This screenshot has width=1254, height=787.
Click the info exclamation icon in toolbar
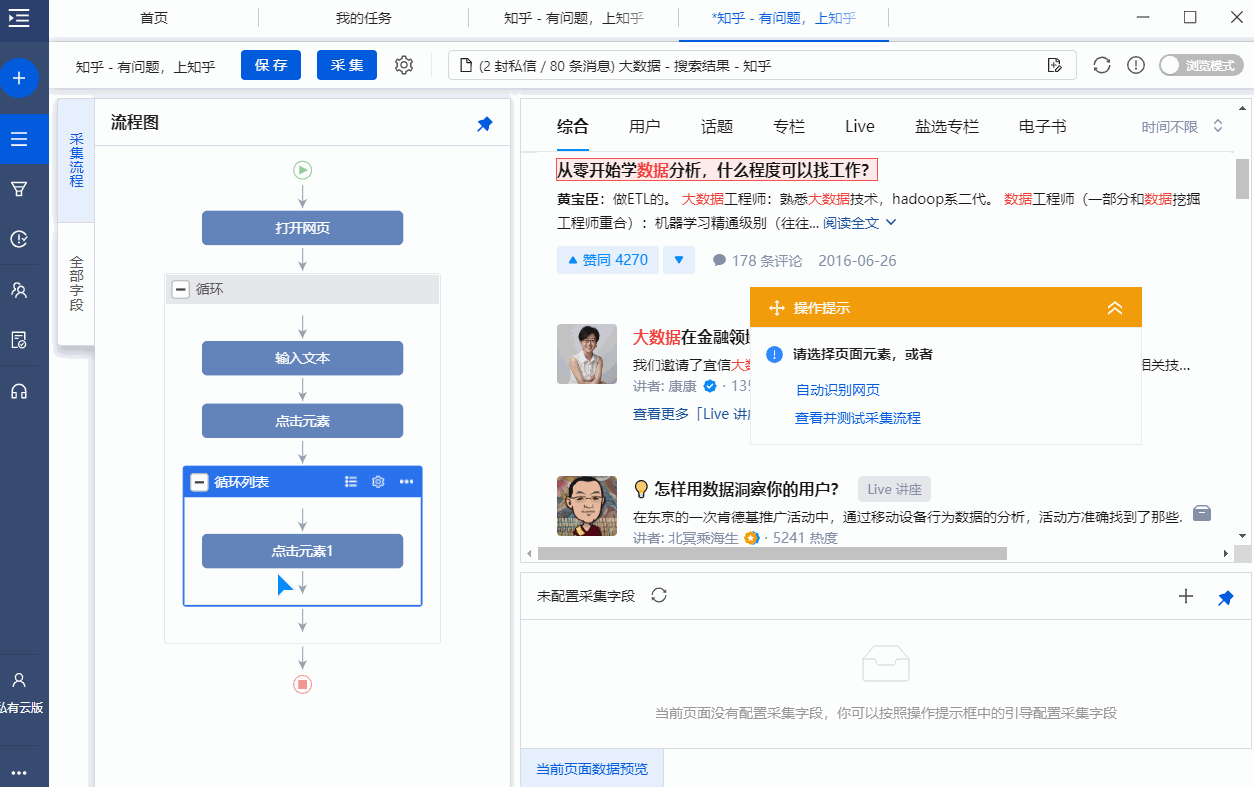(x=1136, y=65)
